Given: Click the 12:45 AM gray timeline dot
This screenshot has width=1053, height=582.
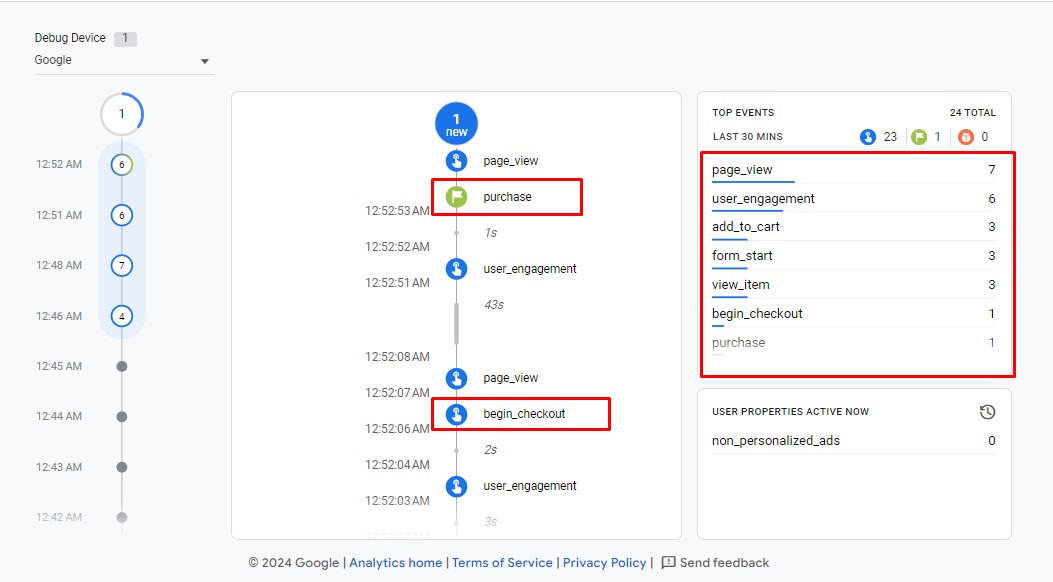Looking at the screenshot, I should coord(122,367).
